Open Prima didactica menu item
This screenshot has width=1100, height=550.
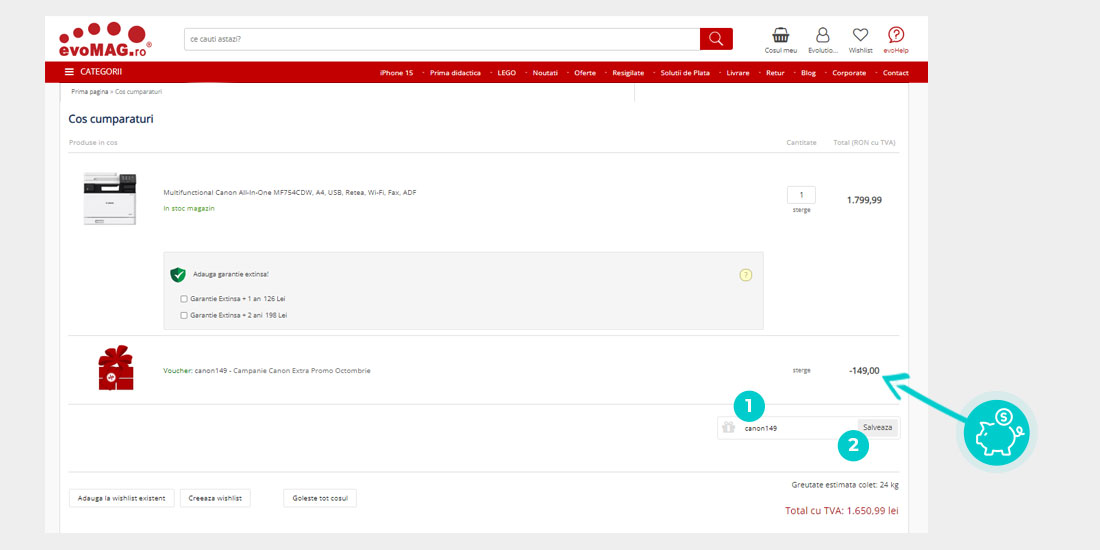(x=455, y=73)
